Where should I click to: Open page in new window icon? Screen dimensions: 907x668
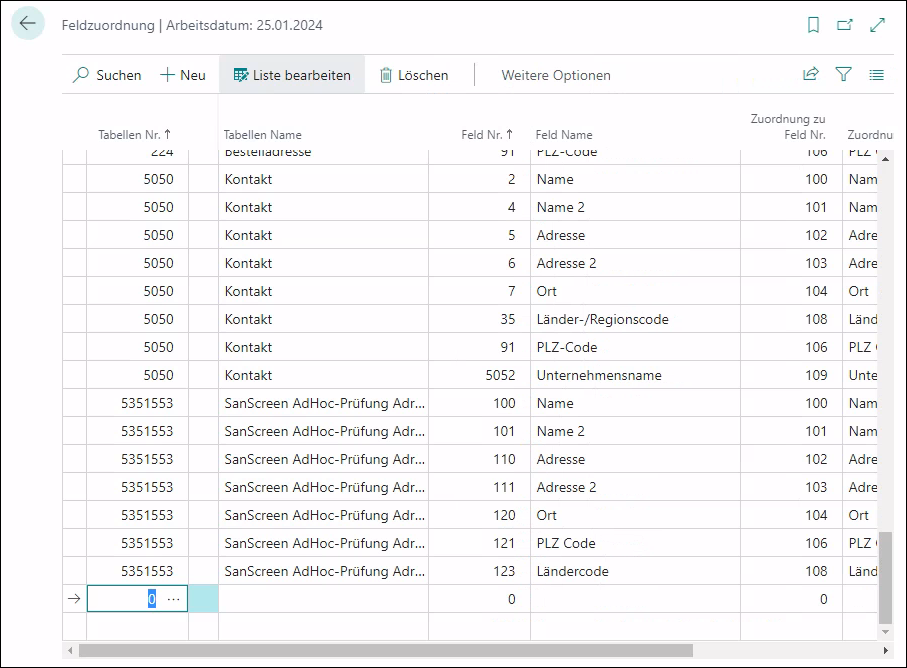click(x=845, y=25)
